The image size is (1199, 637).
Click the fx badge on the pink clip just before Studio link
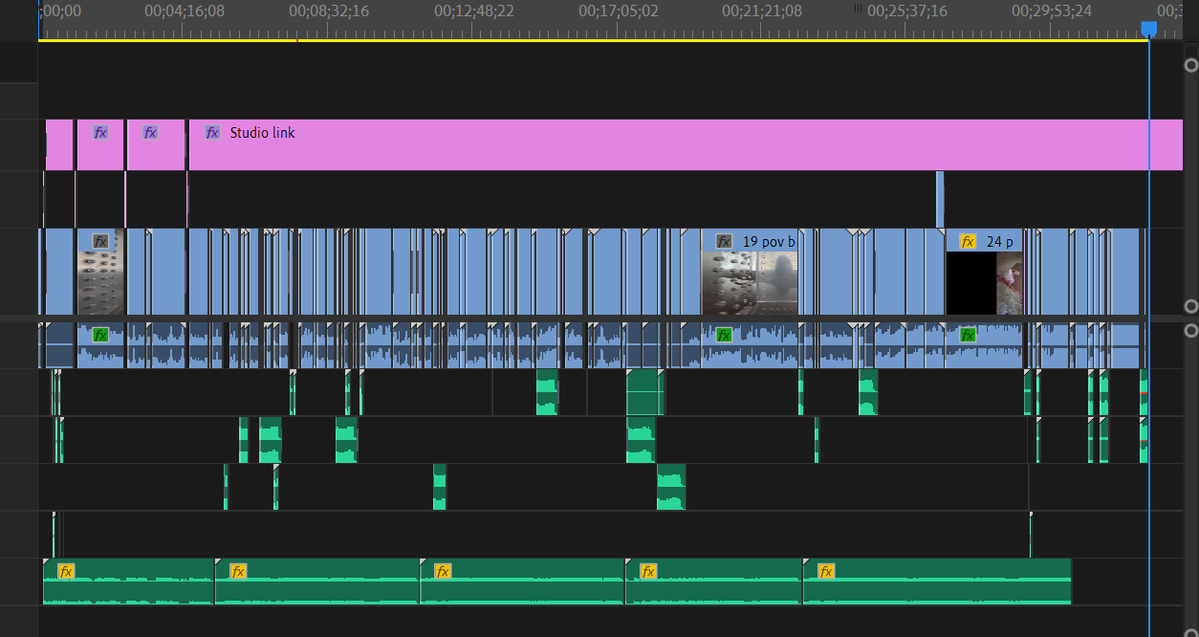coord(151,132)
